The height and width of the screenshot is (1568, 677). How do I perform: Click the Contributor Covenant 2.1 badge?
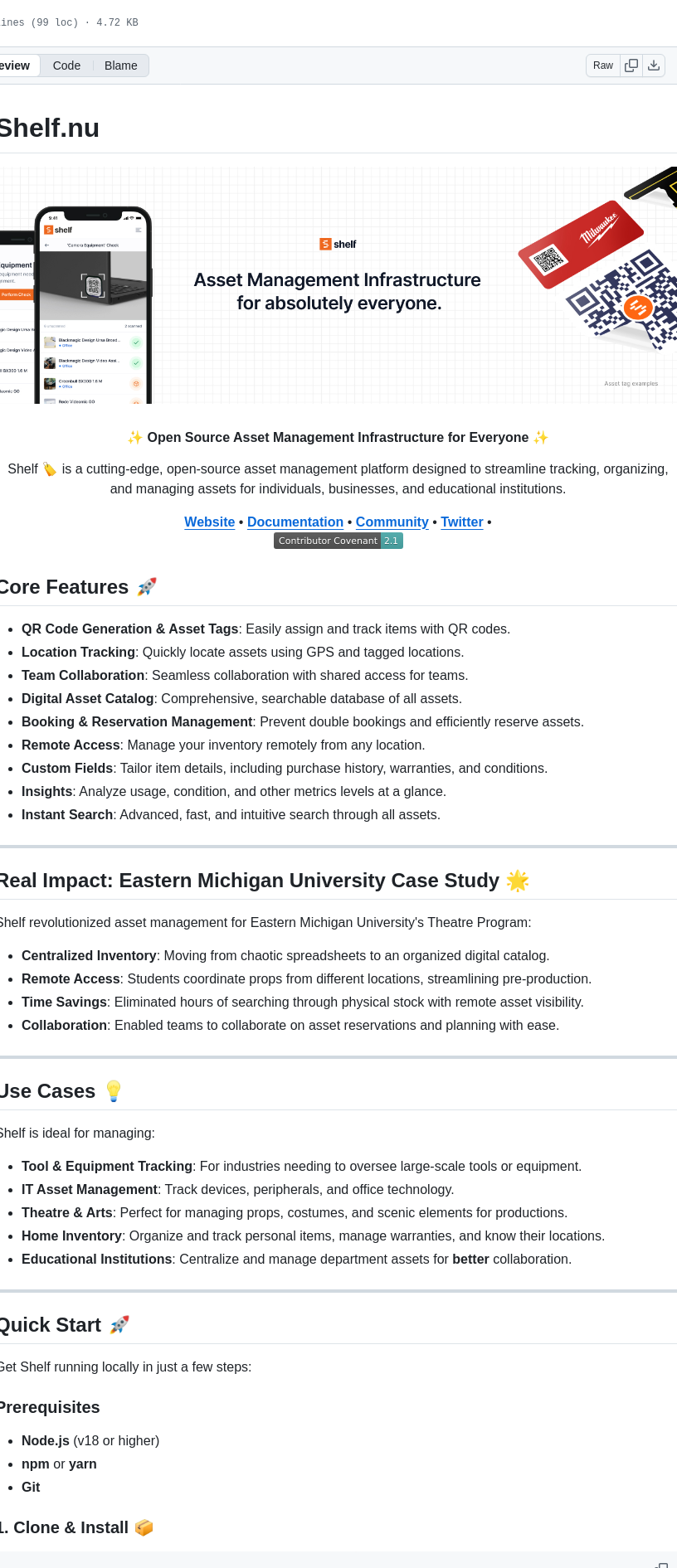click(x=338, y=541)
